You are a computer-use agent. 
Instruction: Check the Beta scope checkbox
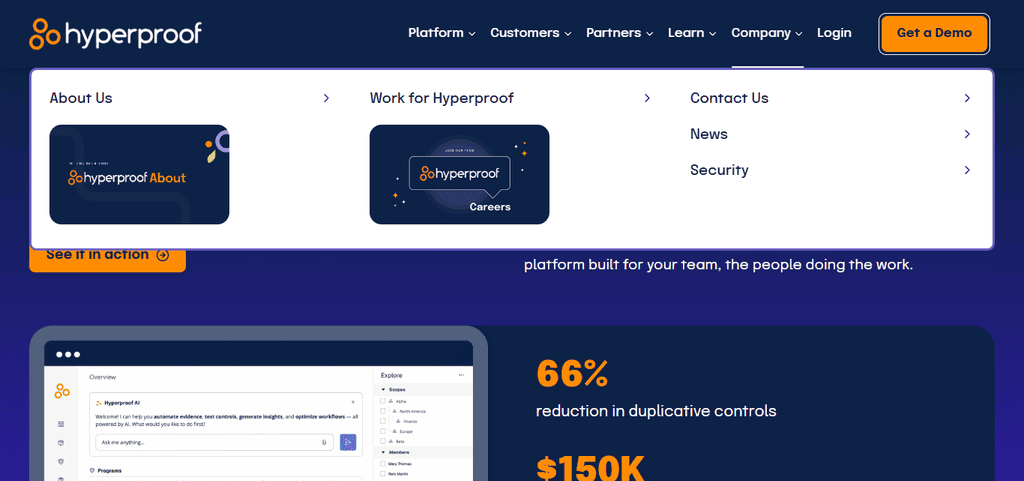383,442
